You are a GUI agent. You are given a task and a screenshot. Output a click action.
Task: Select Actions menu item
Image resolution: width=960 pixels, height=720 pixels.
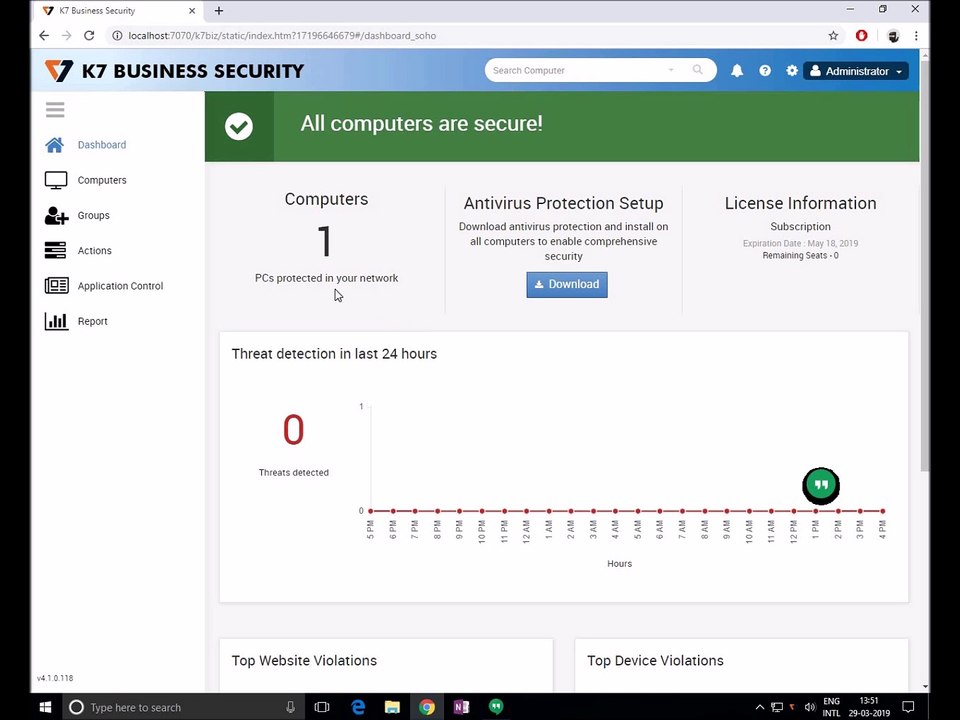(94, 250)
